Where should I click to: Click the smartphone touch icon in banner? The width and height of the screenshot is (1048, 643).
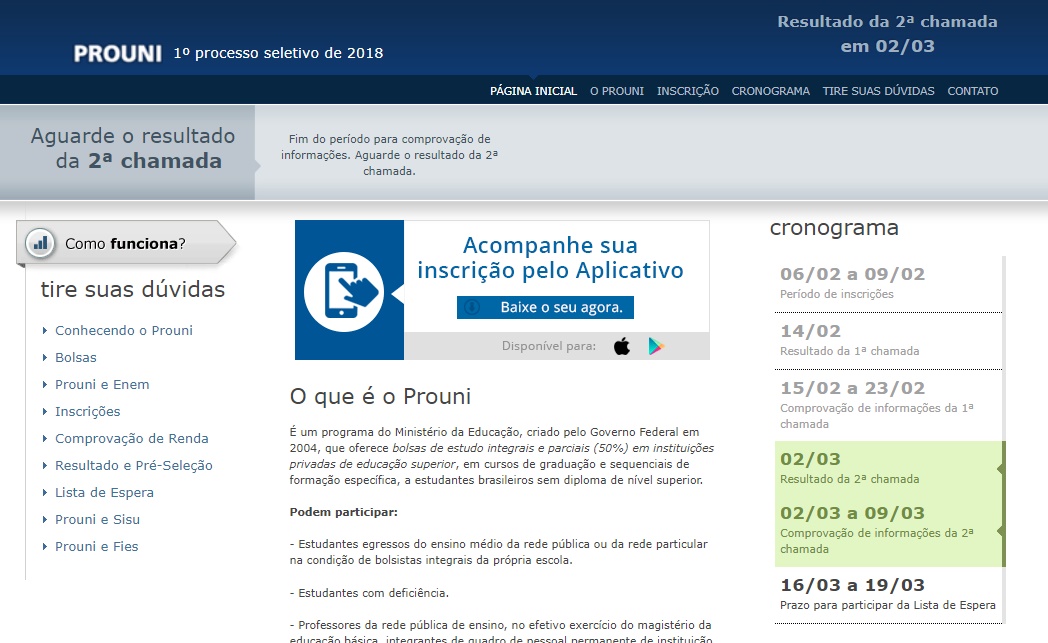pos(344,290)
